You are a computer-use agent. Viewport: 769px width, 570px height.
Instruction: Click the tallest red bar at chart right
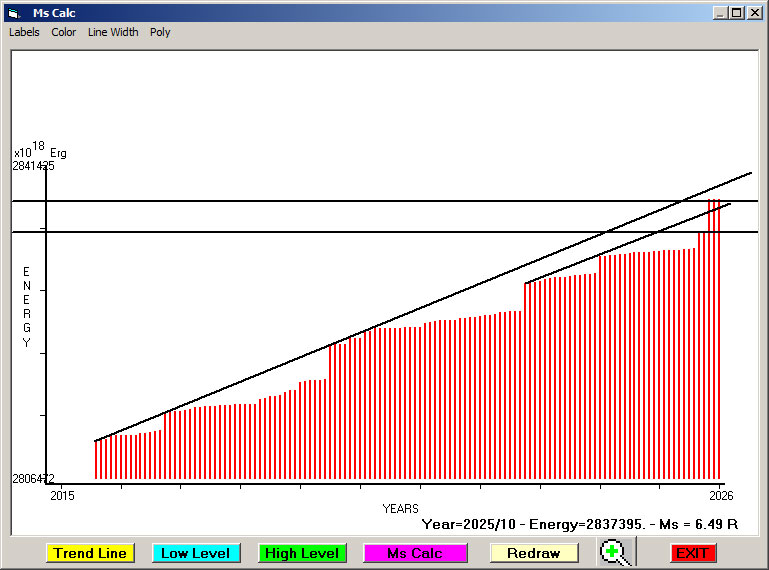[714, 340]
